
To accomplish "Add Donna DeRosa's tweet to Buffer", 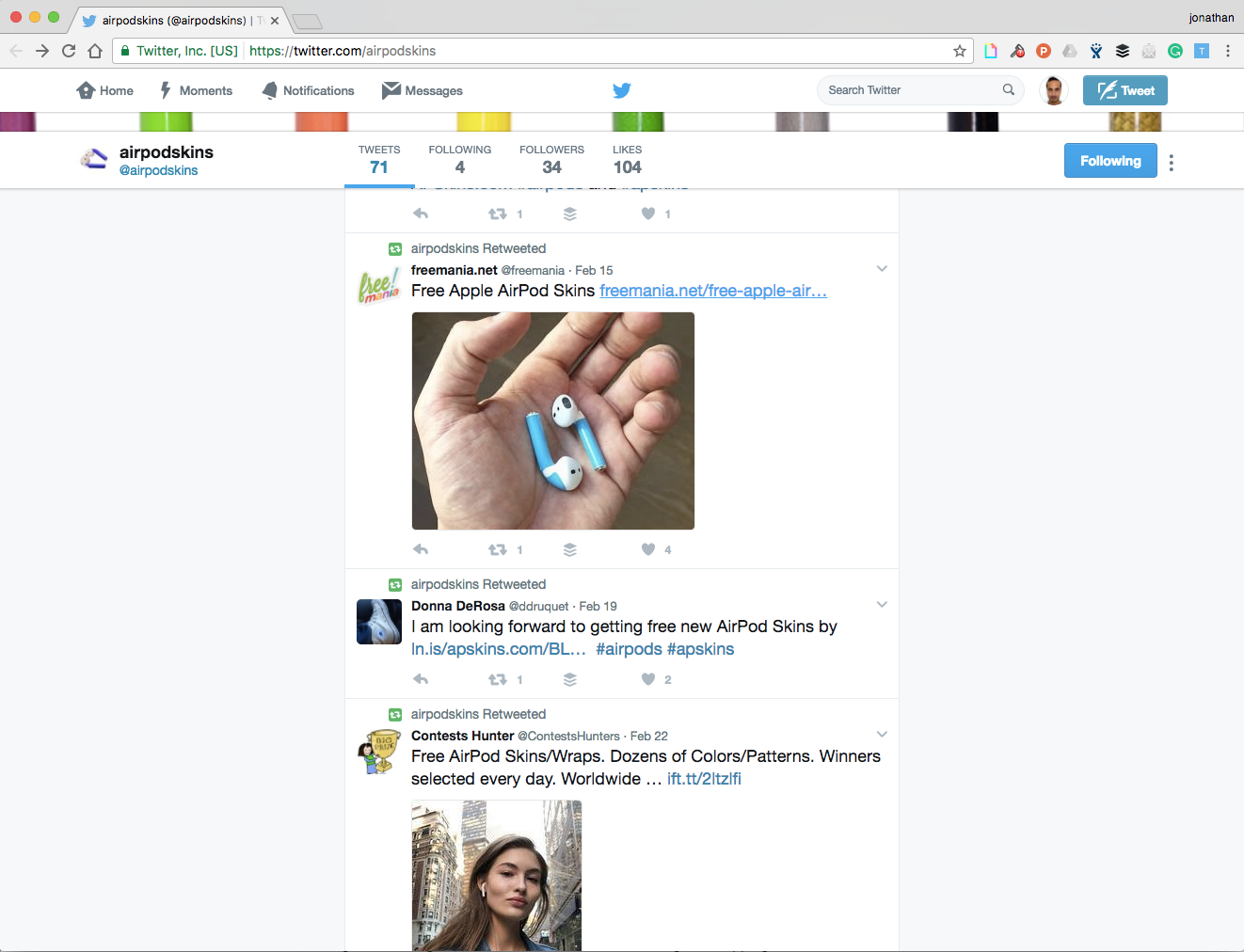I will coord(570,679).
